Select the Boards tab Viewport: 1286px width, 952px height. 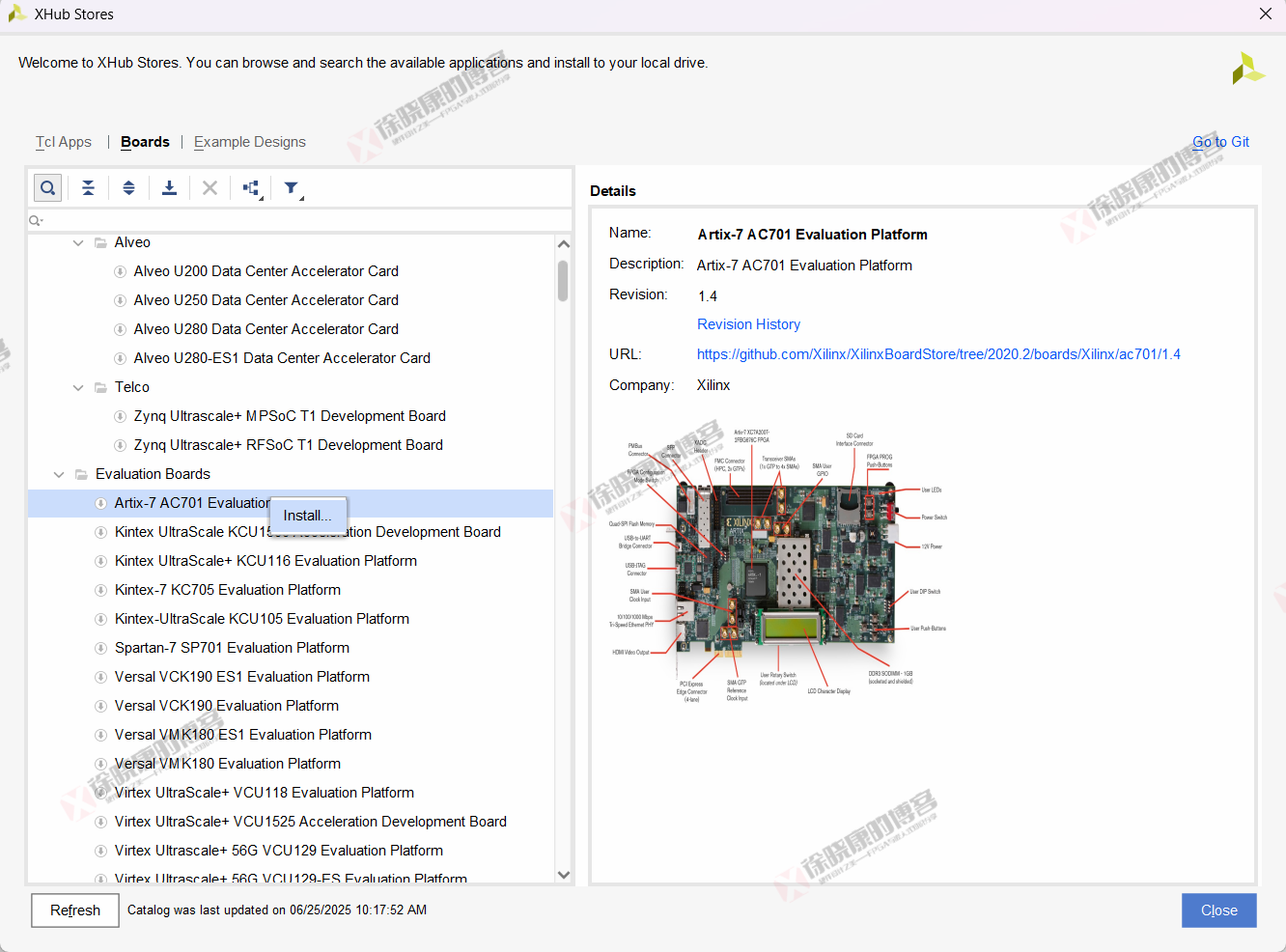click(145, 142)
